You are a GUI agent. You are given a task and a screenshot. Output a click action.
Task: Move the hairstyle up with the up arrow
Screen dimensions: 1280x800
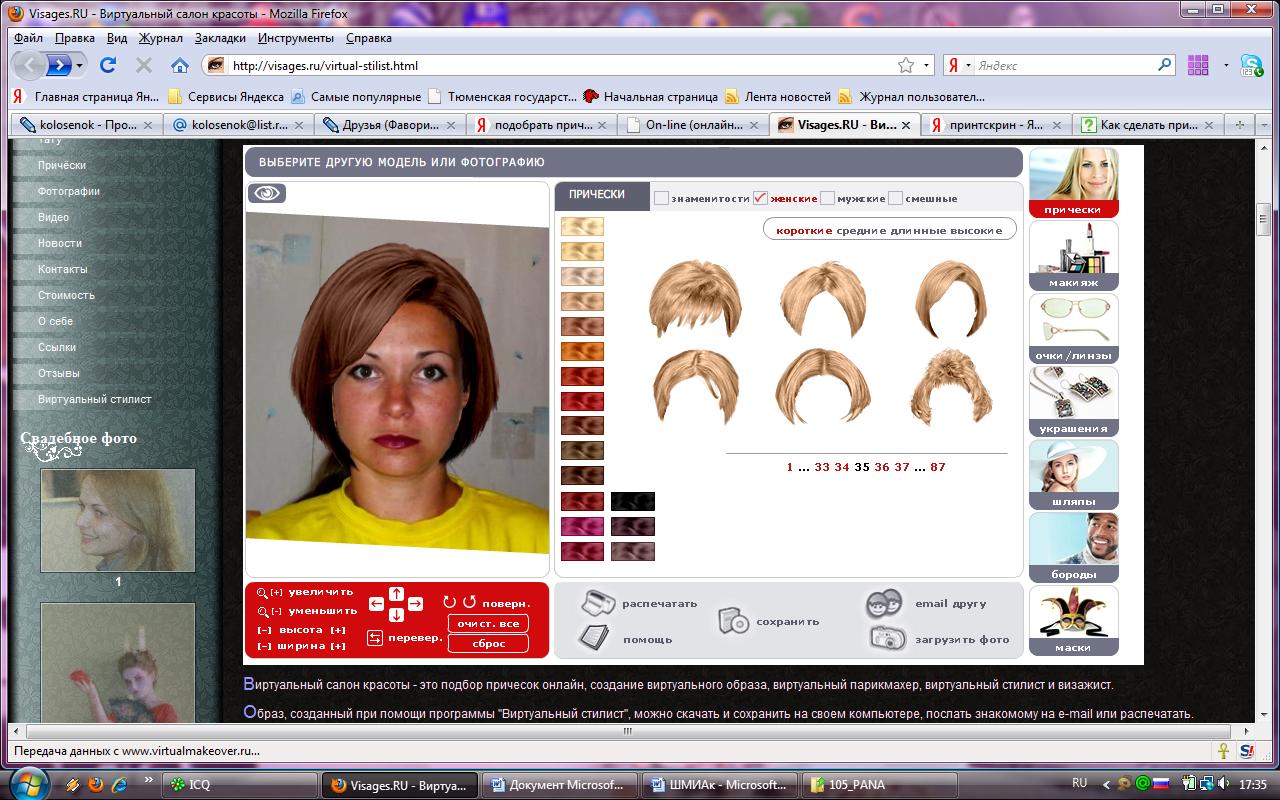[x=396, y=593]
